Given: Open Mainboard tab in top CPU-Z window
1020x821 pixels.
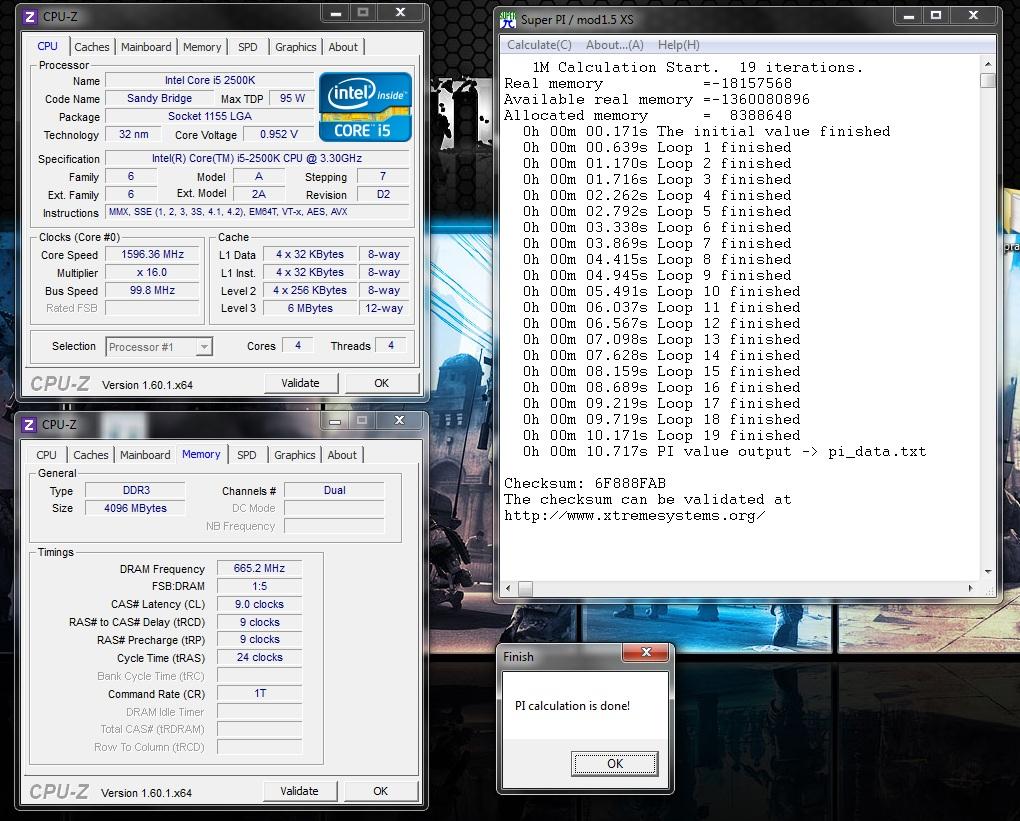Looking at the screenshot, I should 146,47.
